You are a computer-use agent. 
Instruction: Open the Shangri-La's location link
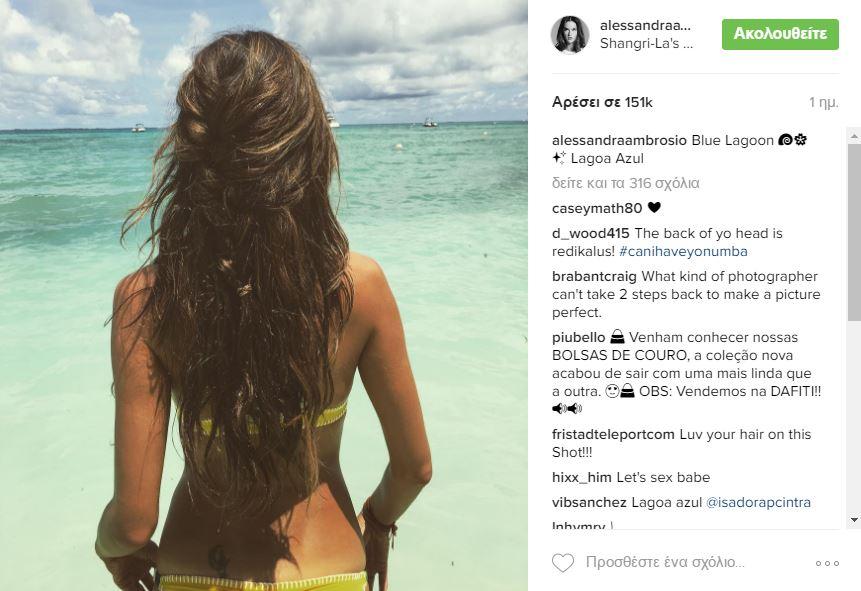tap(646, 43)
